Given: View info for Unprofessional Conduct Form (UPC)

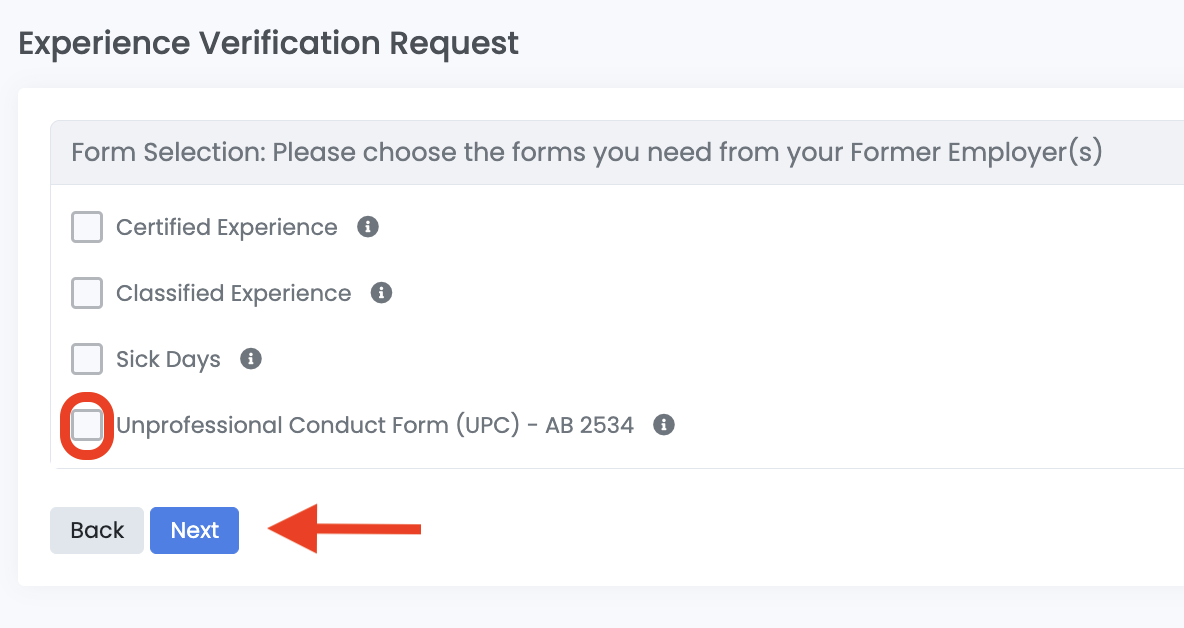Looking at the screenshot, I should (664, 424).
